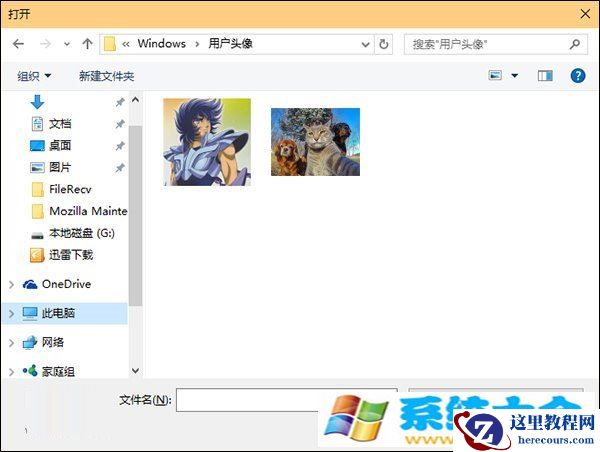This screenshot has width=600, height=452.
Task: Select the Windows breadcrumb in path
Action: 161,44
